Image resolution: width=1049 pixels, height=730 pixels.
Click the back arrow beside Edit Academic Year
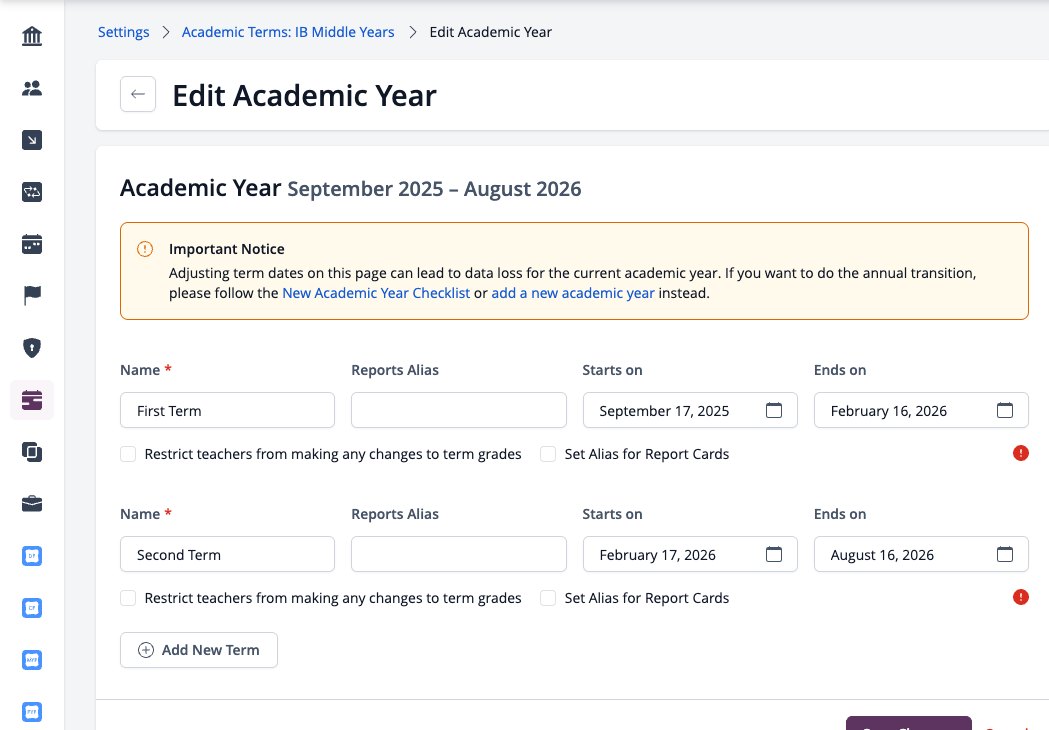pyautogui.click(x=138, y=94)
